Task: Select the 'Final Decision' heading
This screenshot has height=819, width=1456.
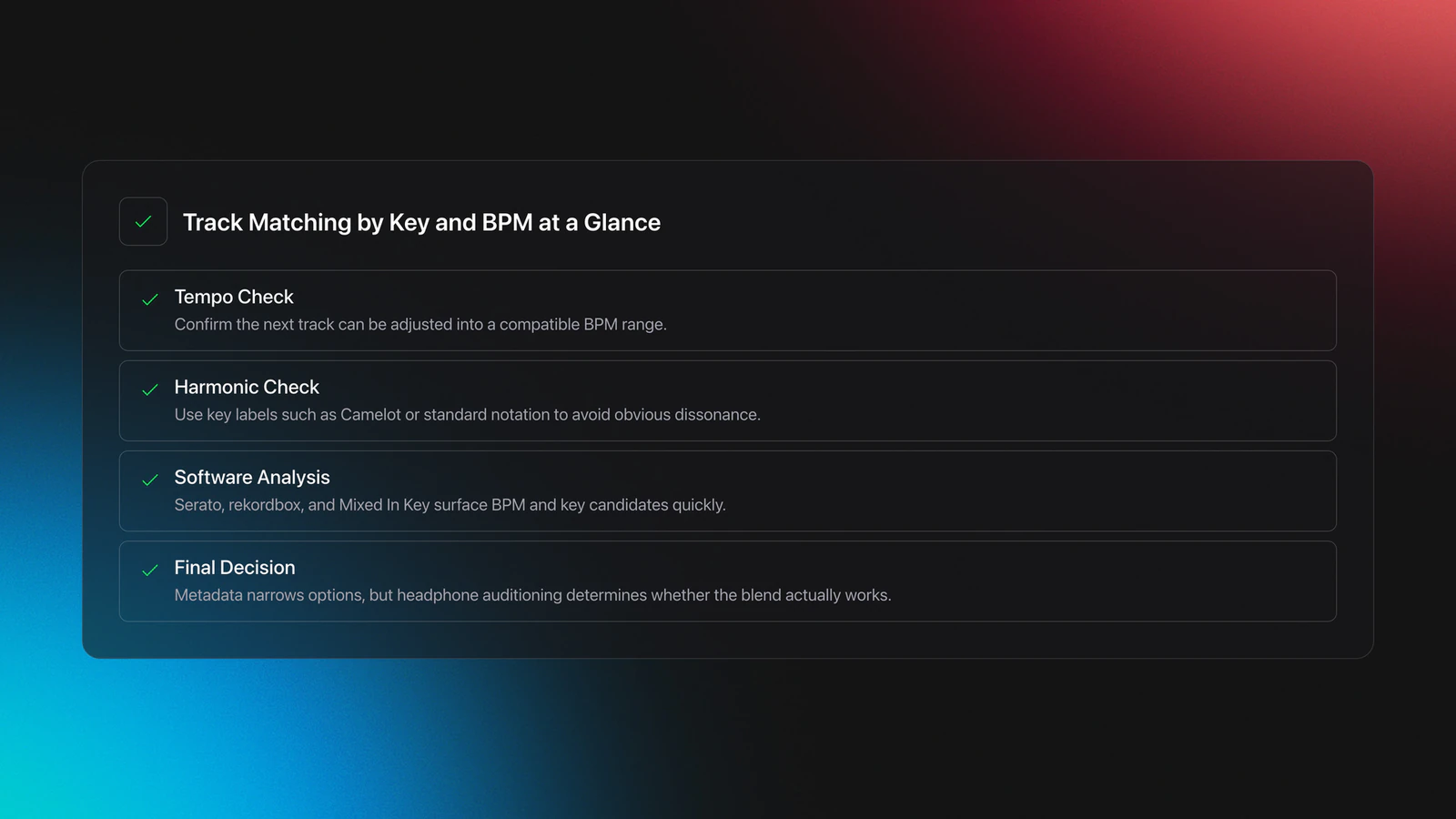Action: pos(235,567)
